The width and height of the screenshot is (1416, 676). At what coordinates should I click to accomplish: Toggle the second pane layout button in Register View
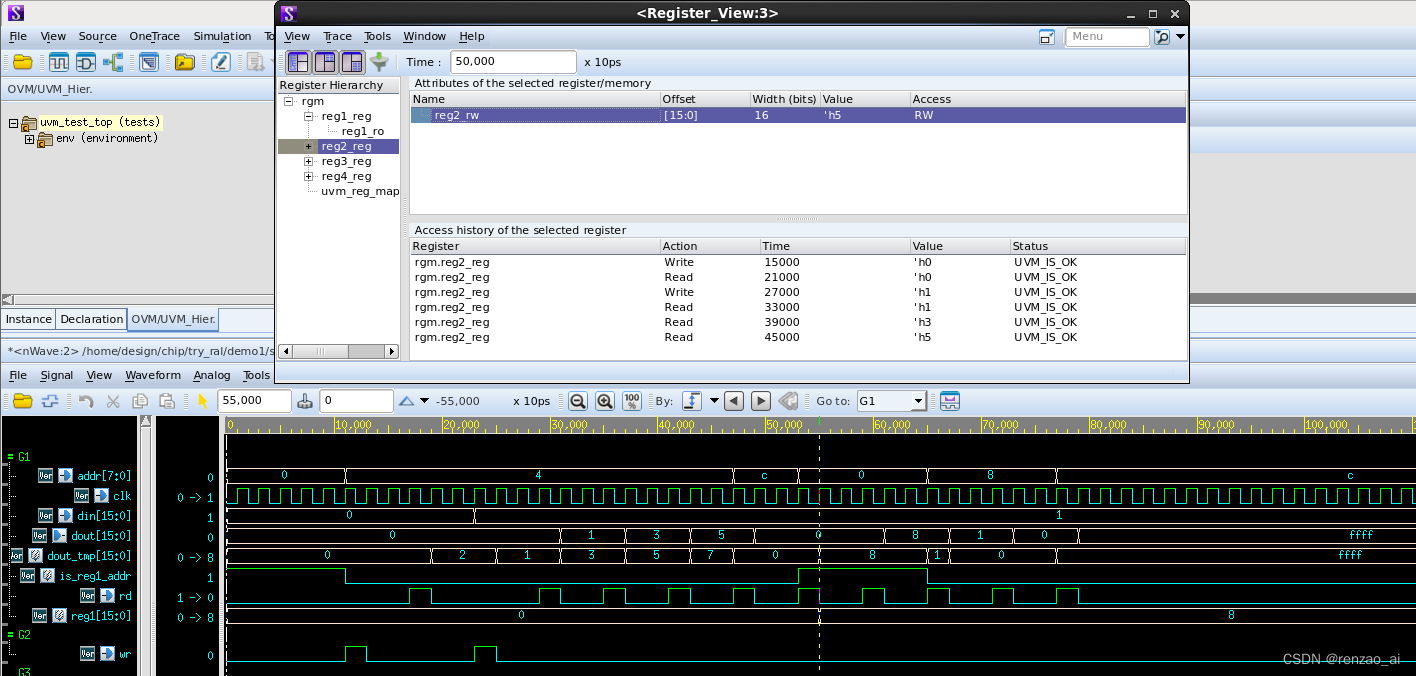pos(325,62)
